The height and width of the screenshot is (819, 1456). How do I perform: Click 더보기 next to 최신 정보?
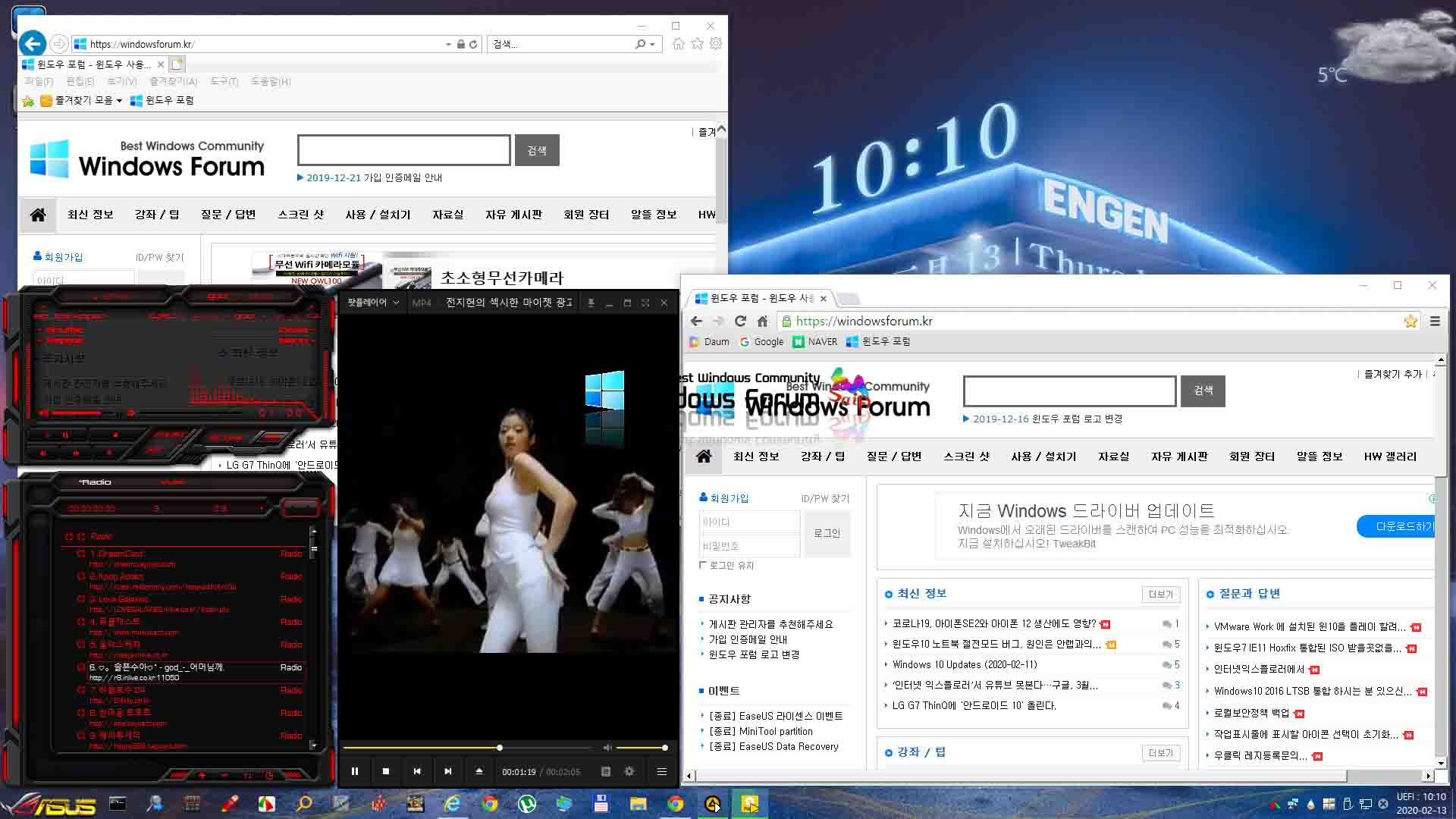tap(1160, 595)
